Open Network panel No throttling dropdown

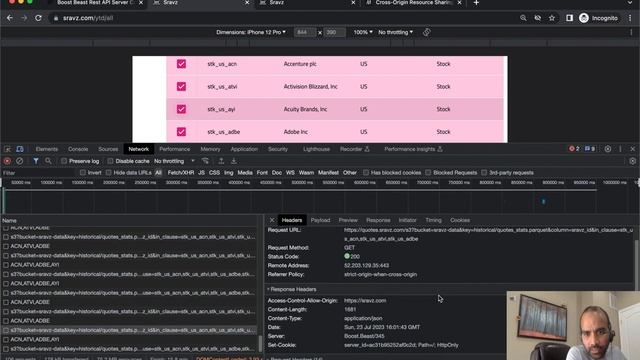[x=174, y=161]
